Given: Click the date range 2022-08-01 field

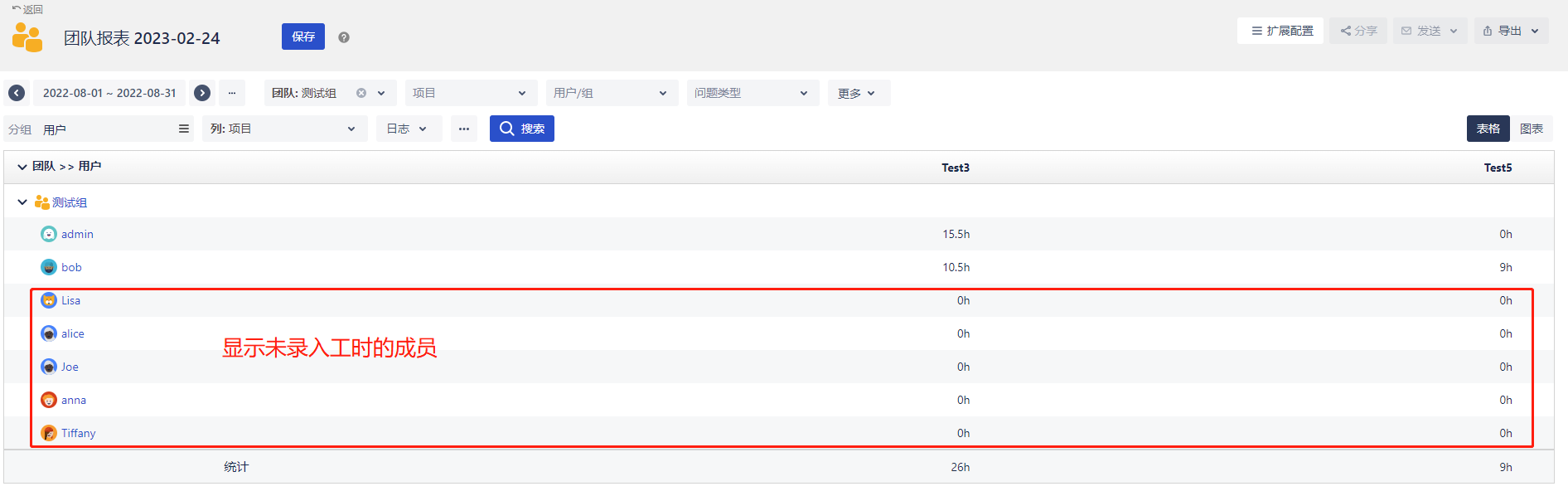Looking at the screenshot, I should (x=109, y=93).
